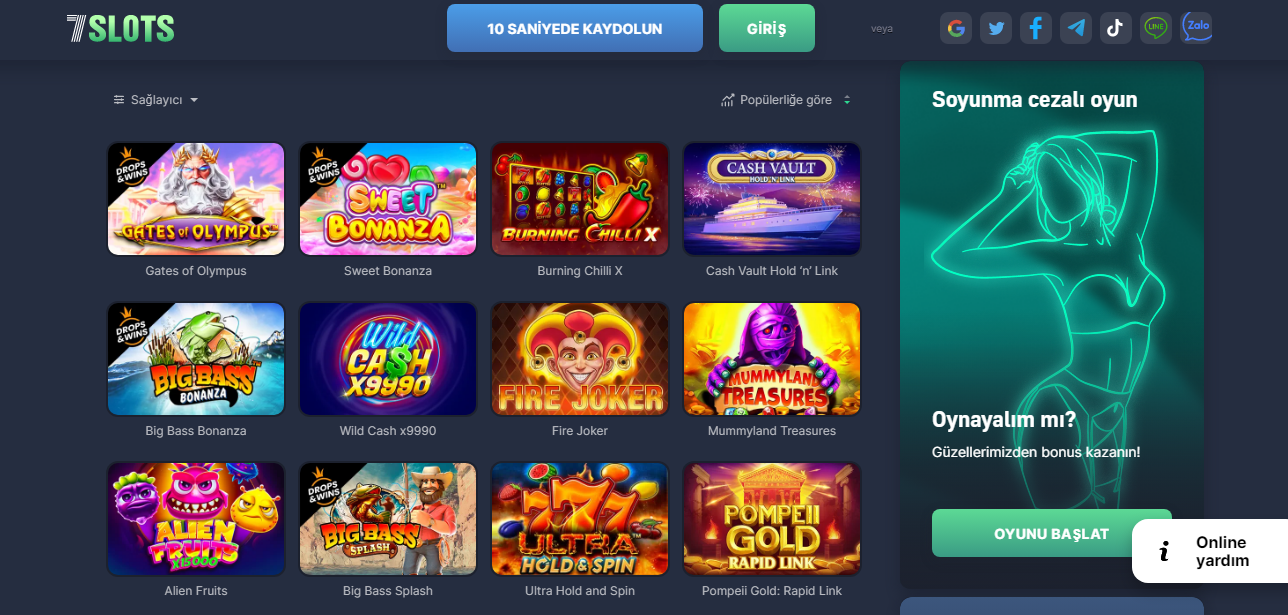
Task: Expand the Sağlayıcı provider dropdown
Action: [156, 100]
